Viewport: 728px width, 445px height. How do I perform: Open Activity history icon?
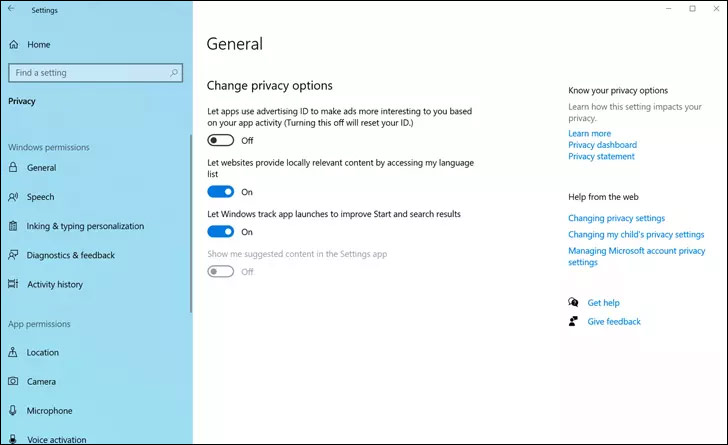click(13, 284)
